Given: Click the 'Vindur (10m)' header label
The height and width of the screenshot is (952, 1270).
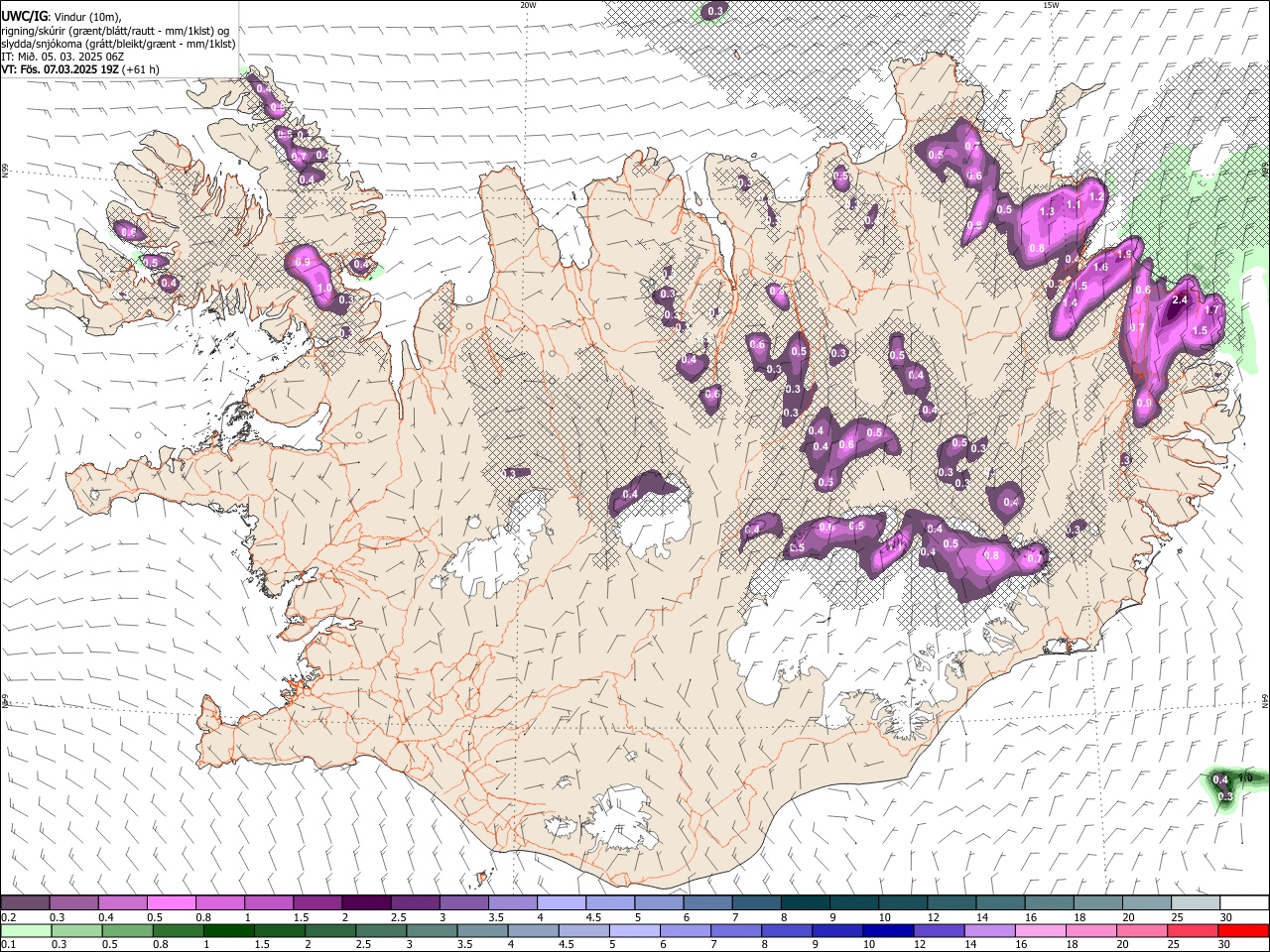Looking at the screenshot, I should pyautogui.click(x=86, y=17).
